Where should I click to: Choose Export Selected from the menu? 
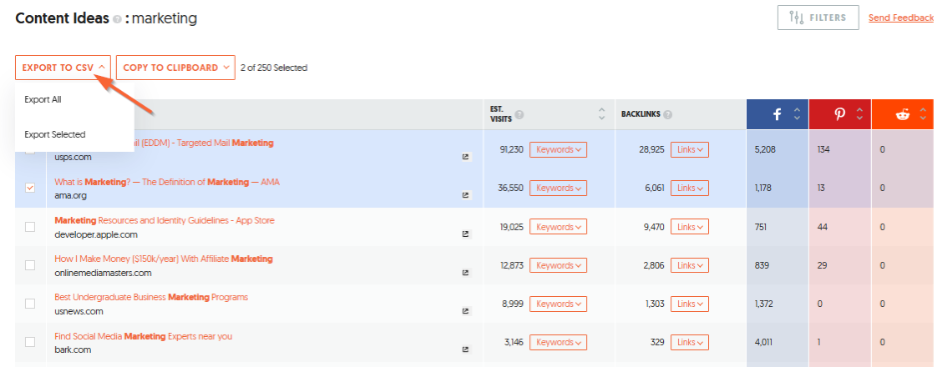[55, 135]
